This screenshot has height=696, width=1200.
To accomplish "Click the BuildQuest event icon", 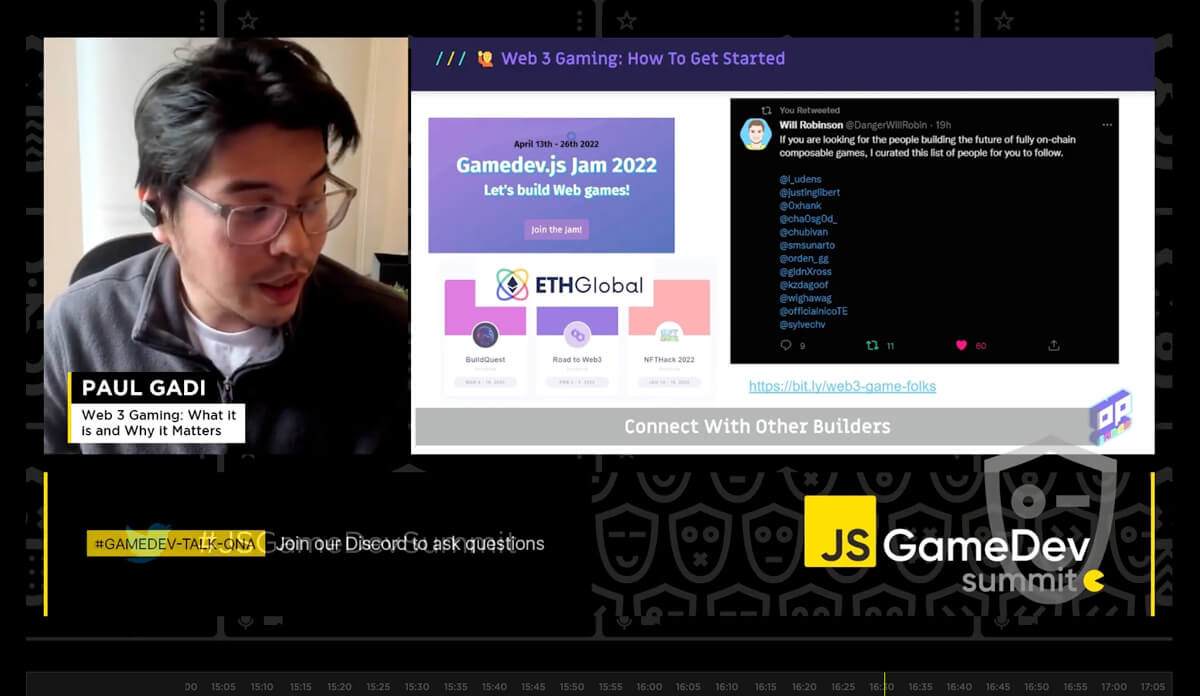I will [485, 335].
